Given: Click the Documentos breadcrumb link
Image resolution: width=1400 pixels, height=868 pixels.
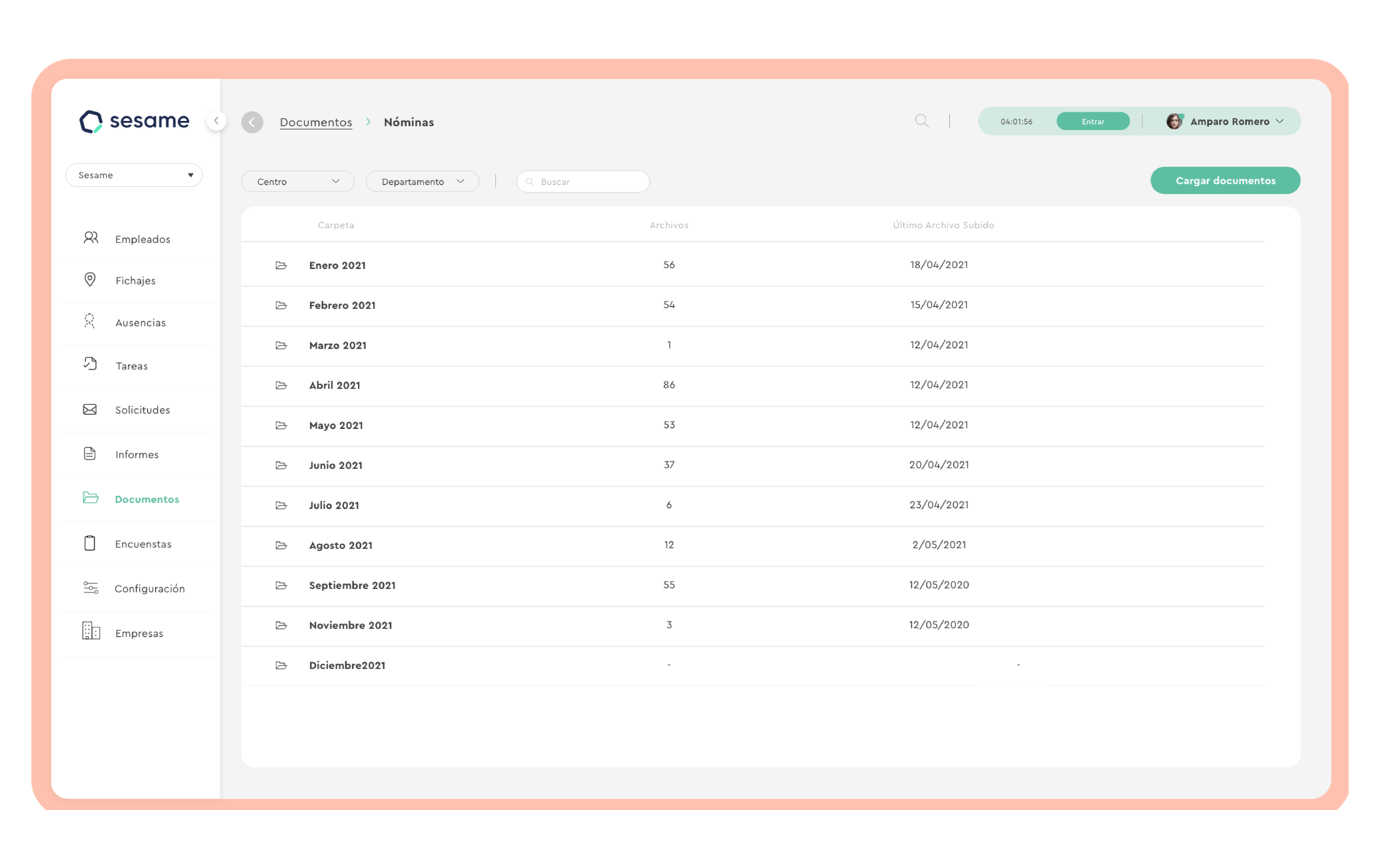Looking at the screenshot, I should click(x=316, y=122).
